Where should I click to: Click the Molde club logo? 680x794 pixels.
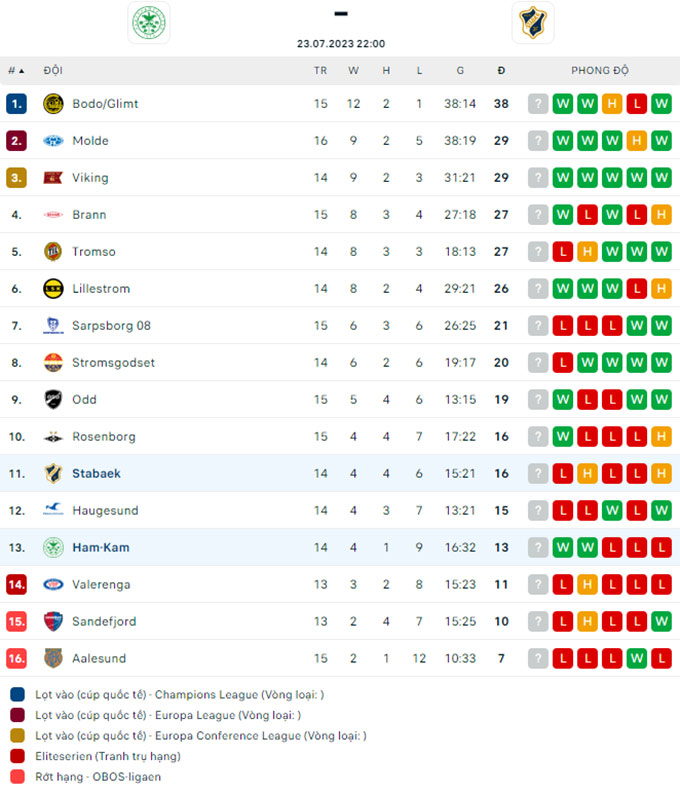click(x=53, y=141)
